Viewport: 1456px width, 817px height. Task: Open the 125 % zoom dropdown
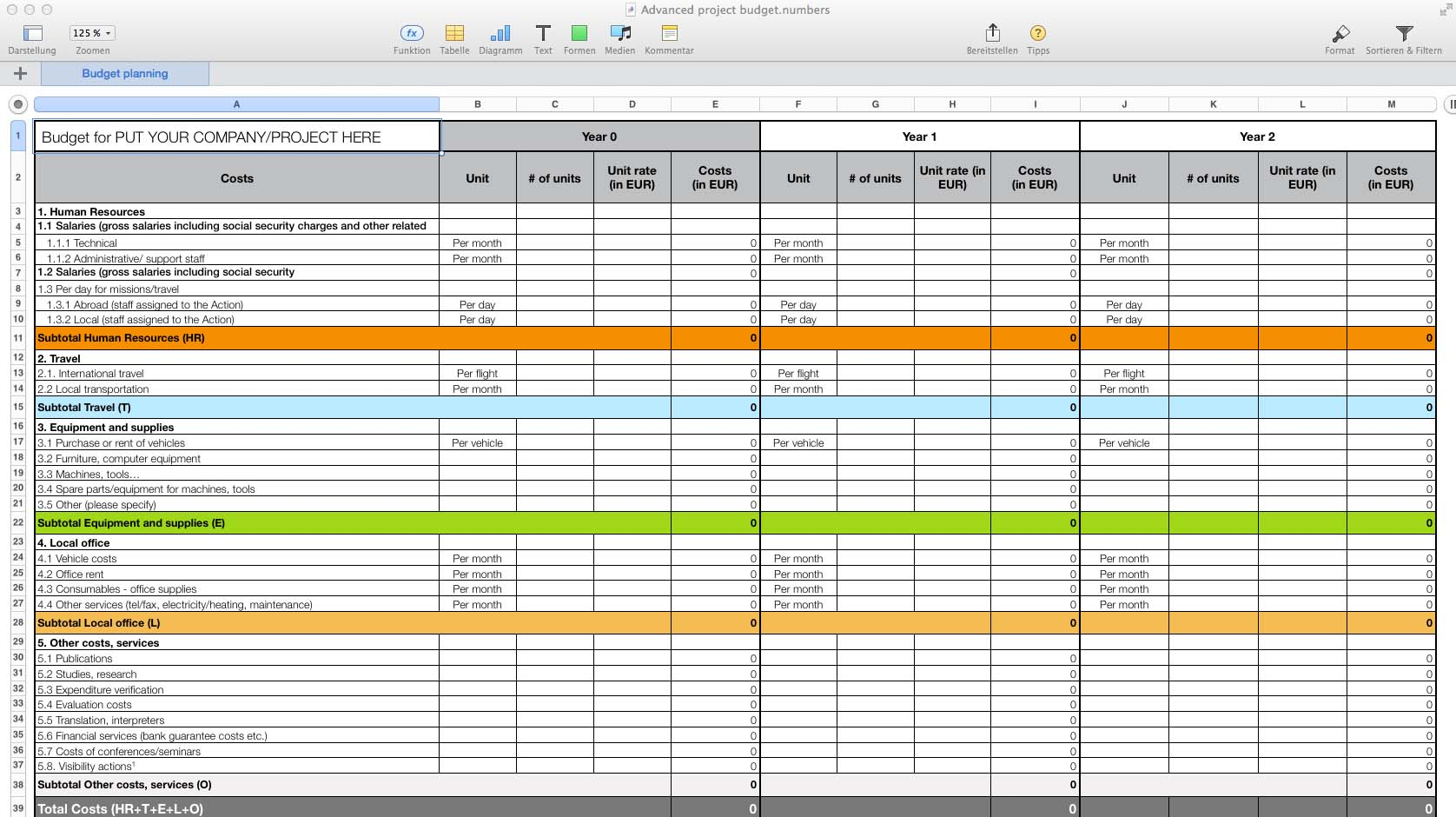click(x=92, y=33)
